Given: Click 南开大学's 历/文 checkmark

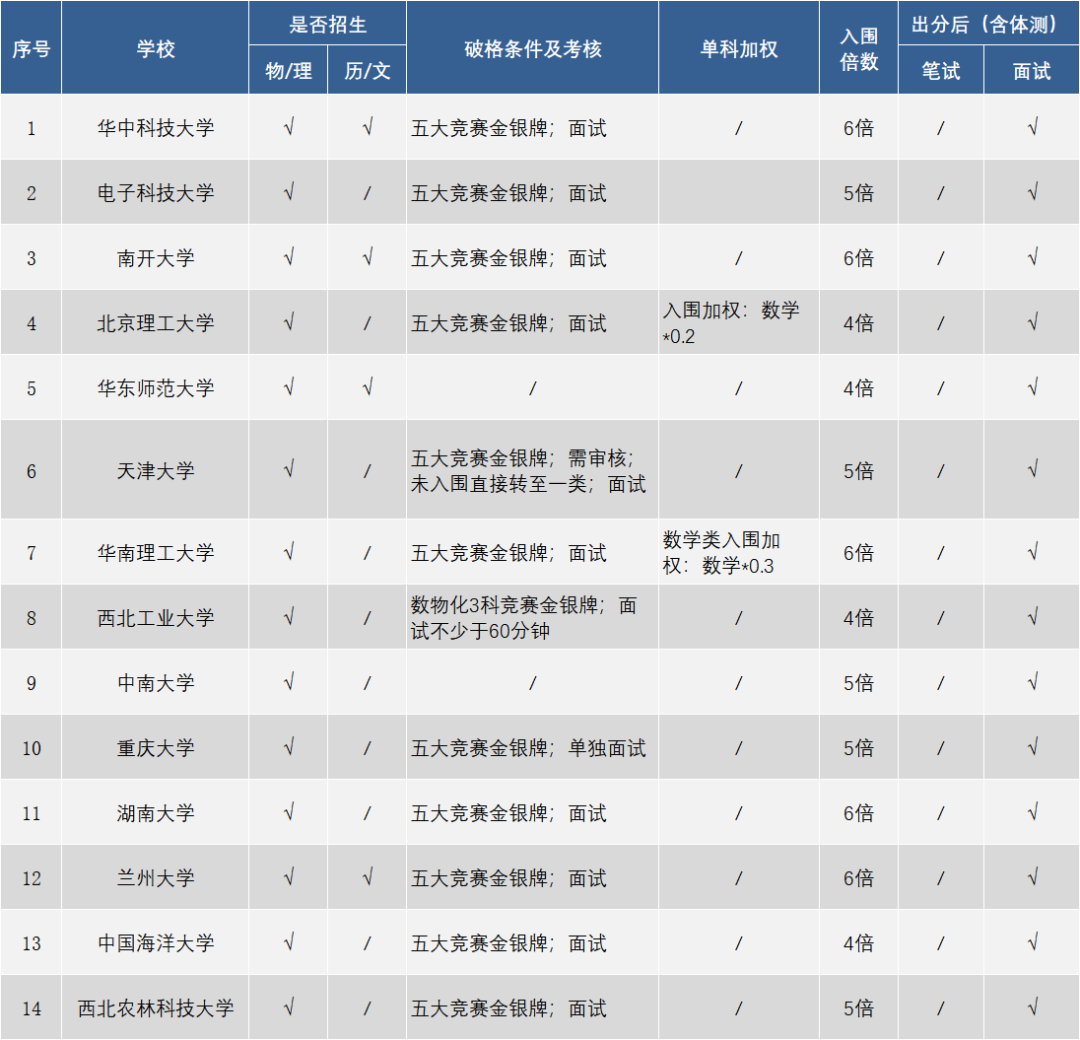Looking at the screenshot, I should coord(367,258).
